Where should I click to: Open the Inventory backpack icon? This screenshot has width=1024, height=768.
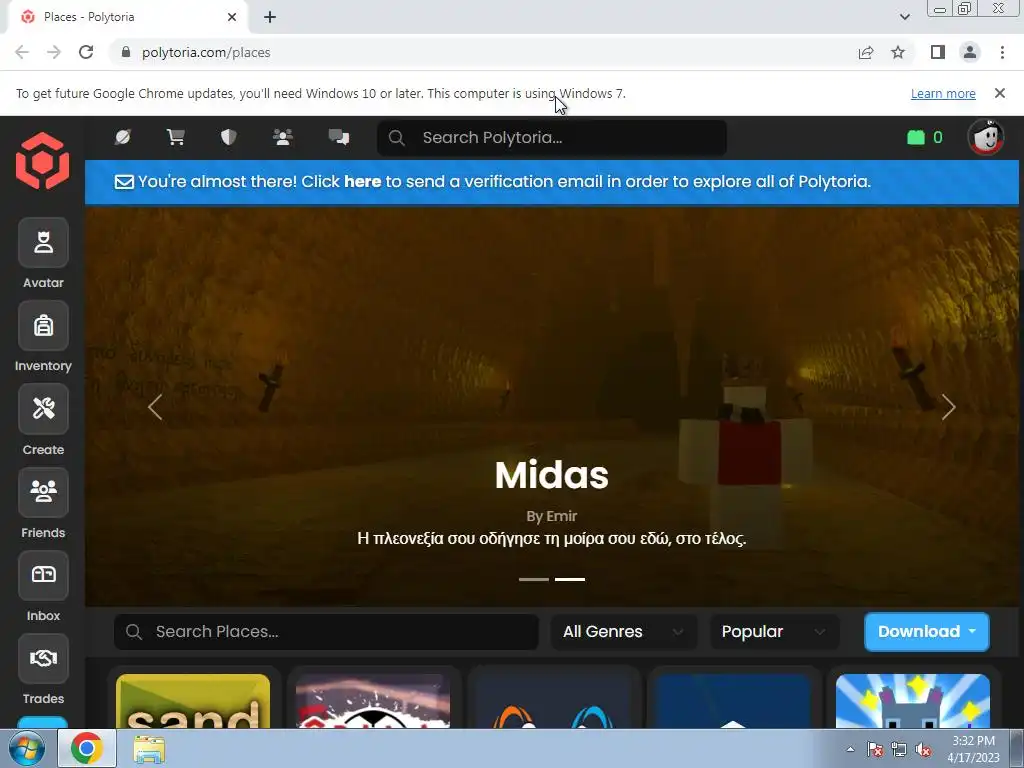(43, 326)
